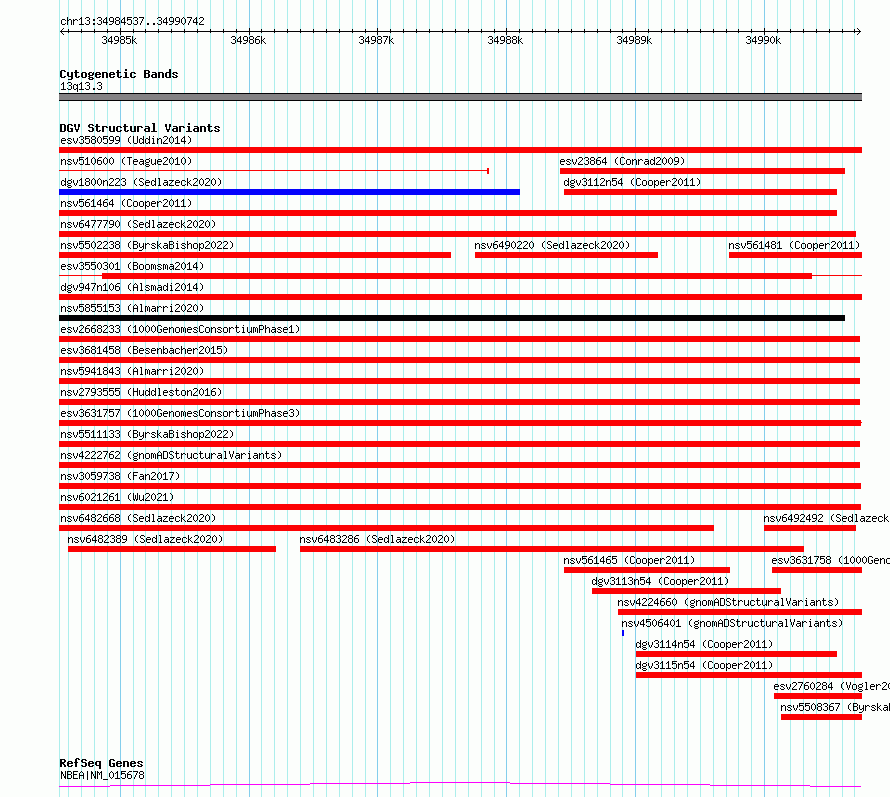Click nsv4224660 (gnomADStructuralVariants) label
The height and width of the screenshot is (797, 890).
pyautogui.click(x=728, y=602)
